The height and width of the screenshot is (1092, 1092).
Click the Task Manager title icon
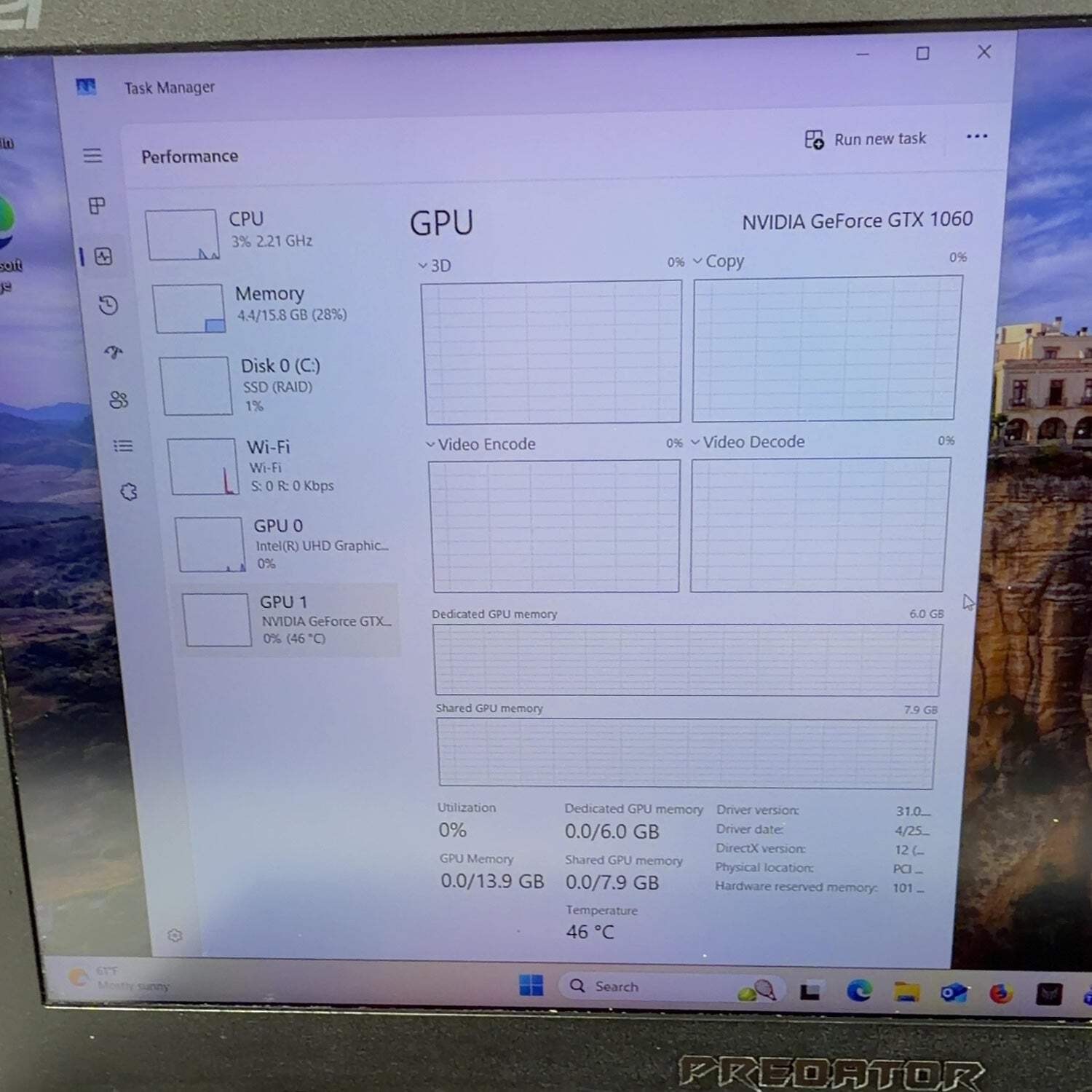click(x=86, y=87)
